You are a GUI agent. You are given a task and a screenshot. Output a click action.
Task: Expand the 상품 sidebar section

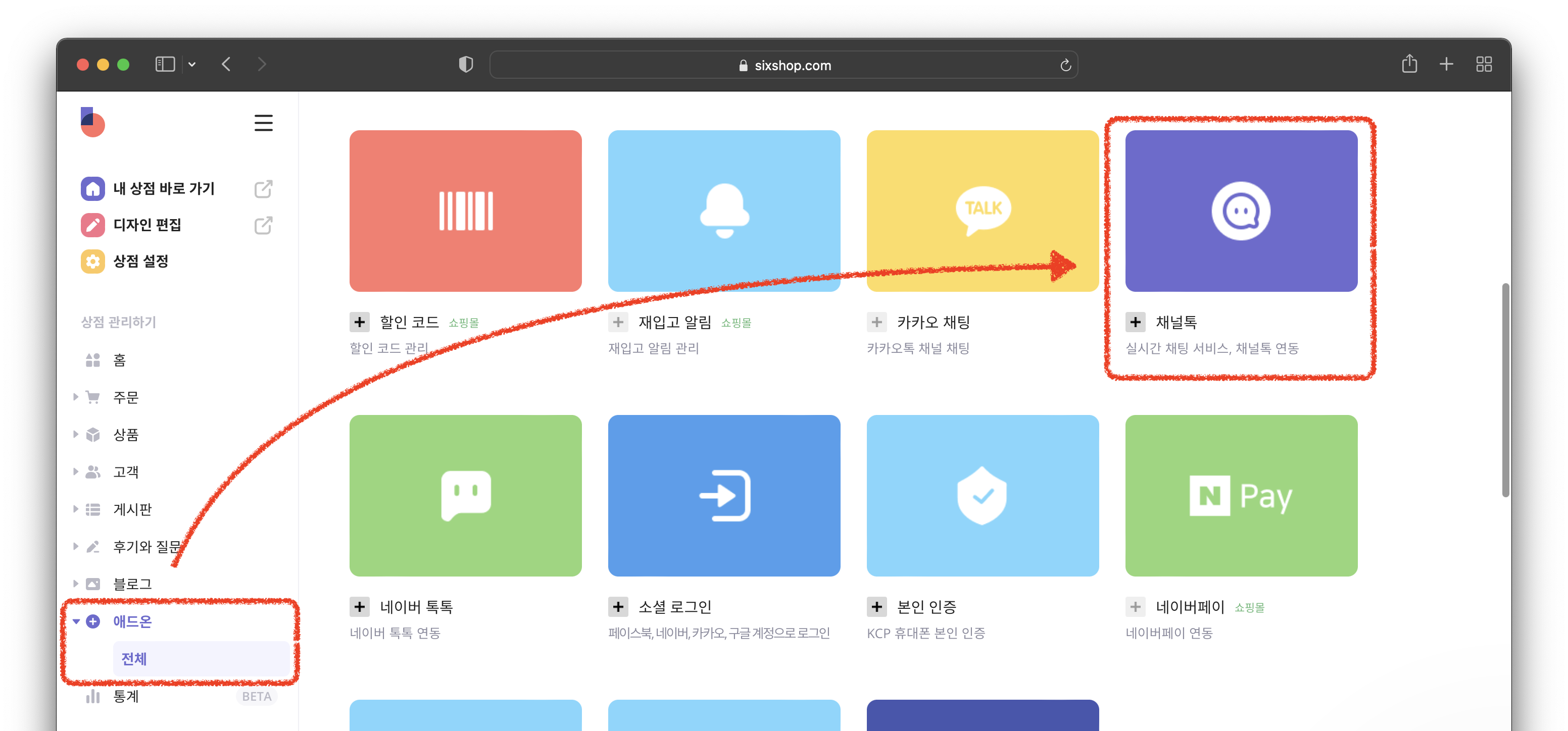(x=75, y=434)
